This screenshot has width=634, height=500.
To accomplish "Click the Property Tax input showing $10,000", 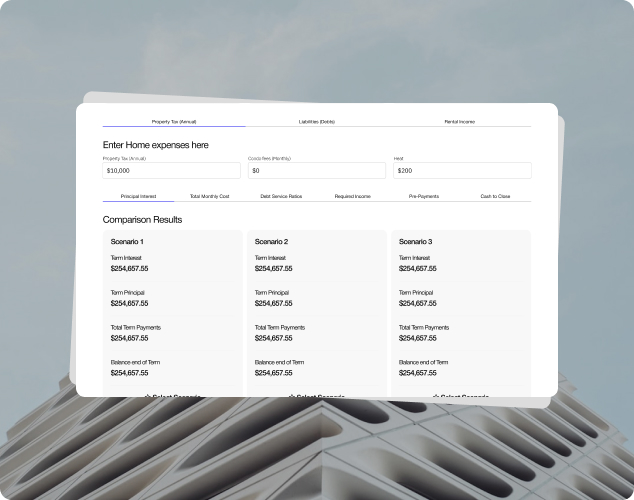I will pos(172,171).
